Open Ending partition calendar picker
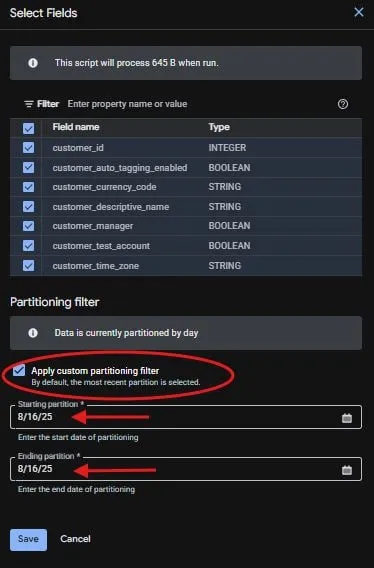Screen dimensions: 374x568 [x=347, y=470]
